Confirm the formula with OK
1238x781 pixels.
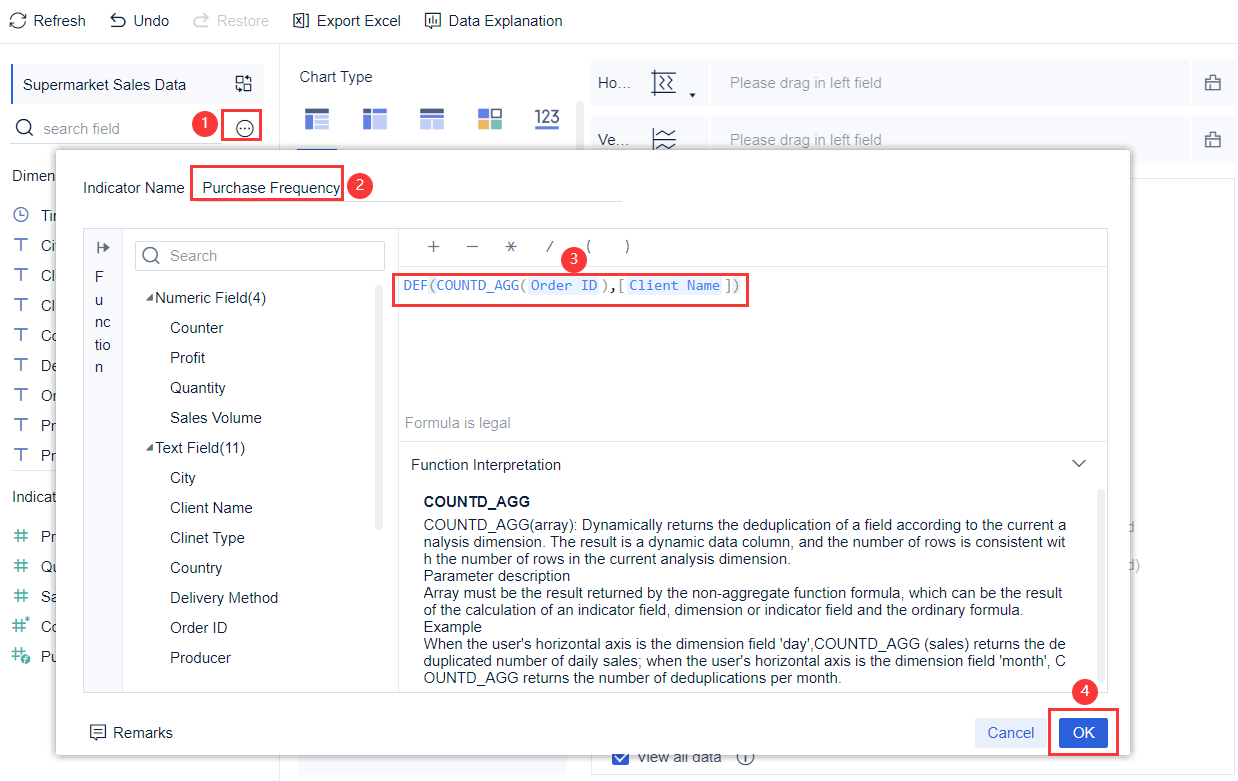(x=1083, y=732)
